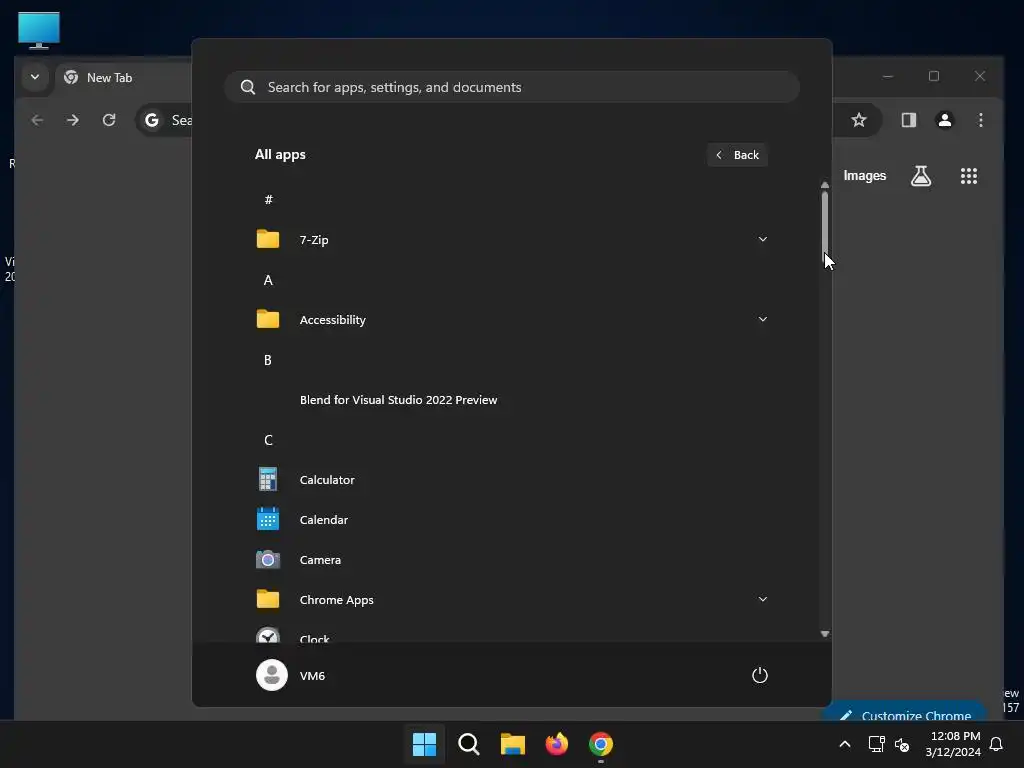This screenshot has height=768, width=1024.
Task: Click the B letter header
Action: [268, 360]
